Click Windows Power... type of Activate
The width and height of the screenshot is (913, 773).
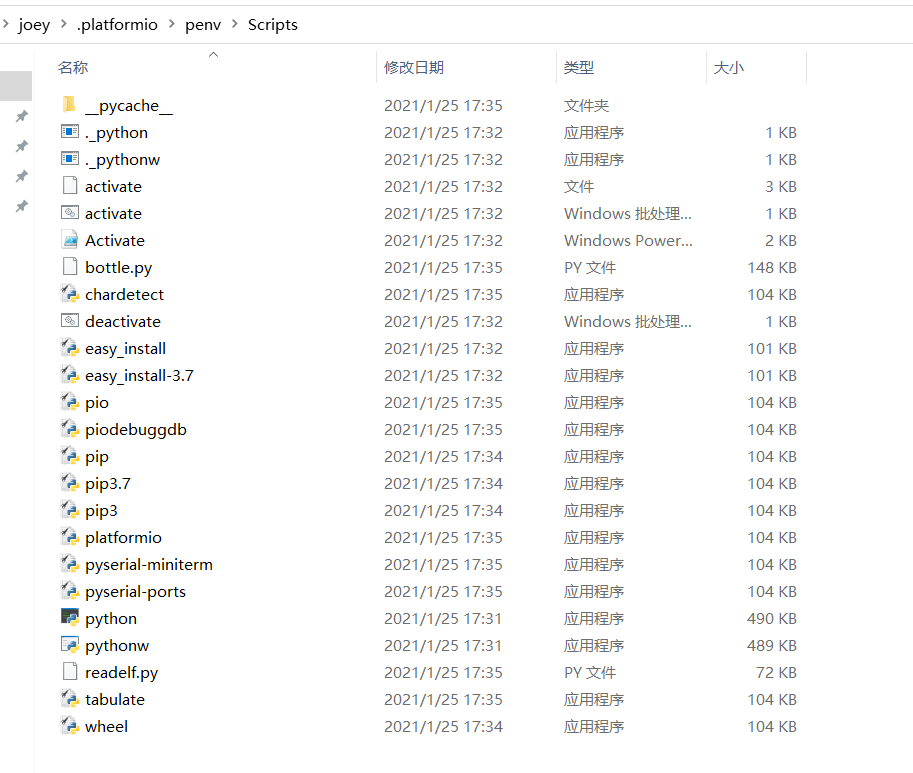point(628,241)
